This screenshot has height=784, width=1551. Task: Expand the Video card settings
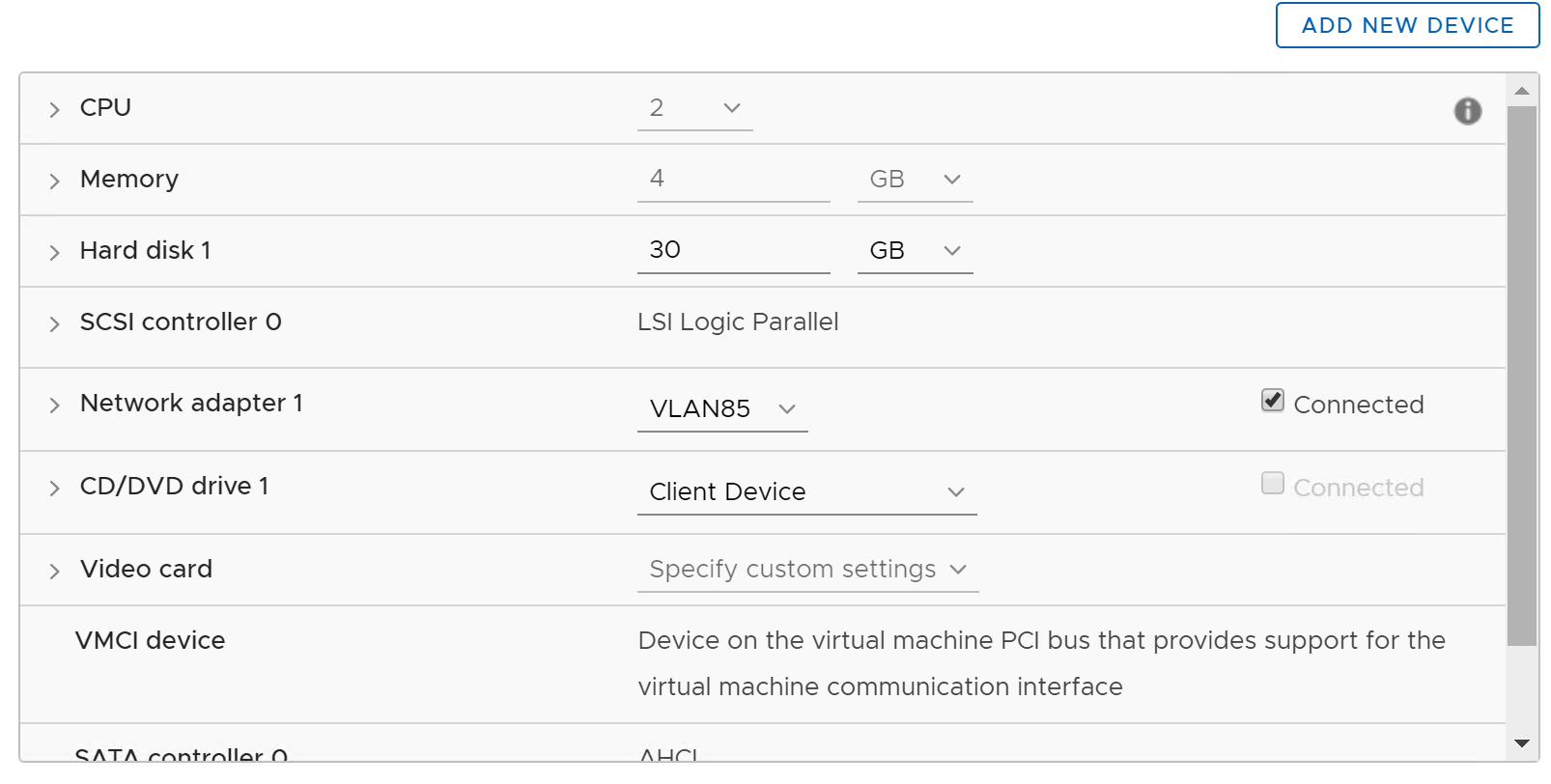54,571
